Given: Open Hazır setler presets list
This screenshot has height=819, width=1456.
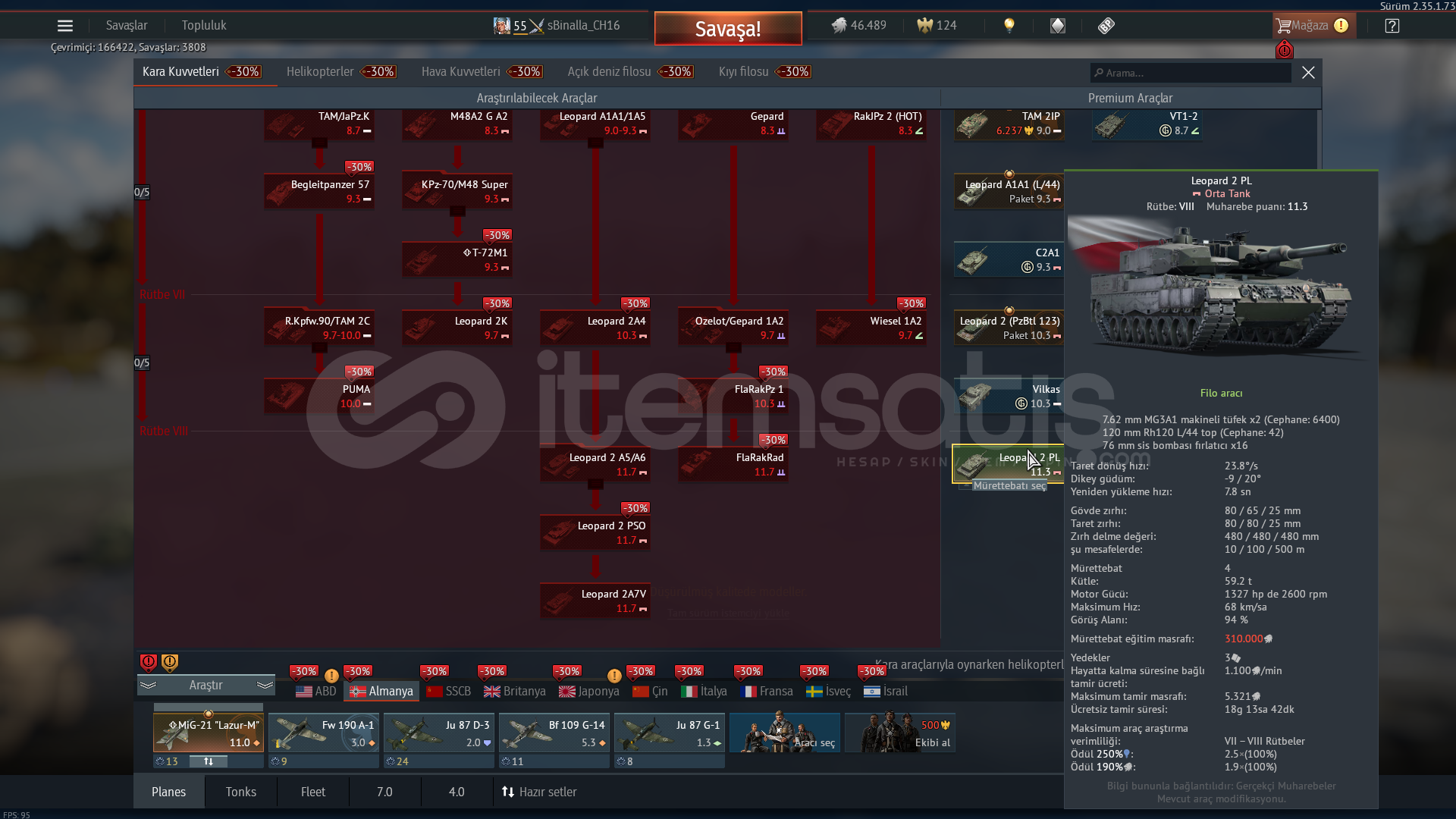Looking at the screenshot, I should (539, 792).
